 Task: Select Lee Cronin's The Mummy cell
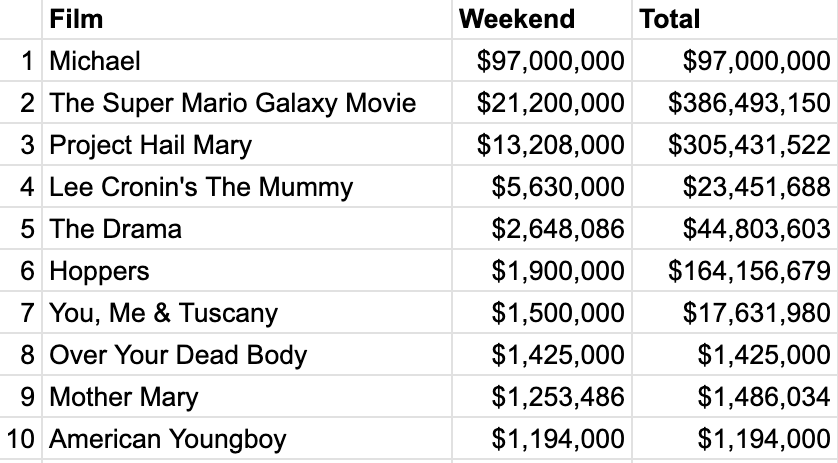coord(247,187)
